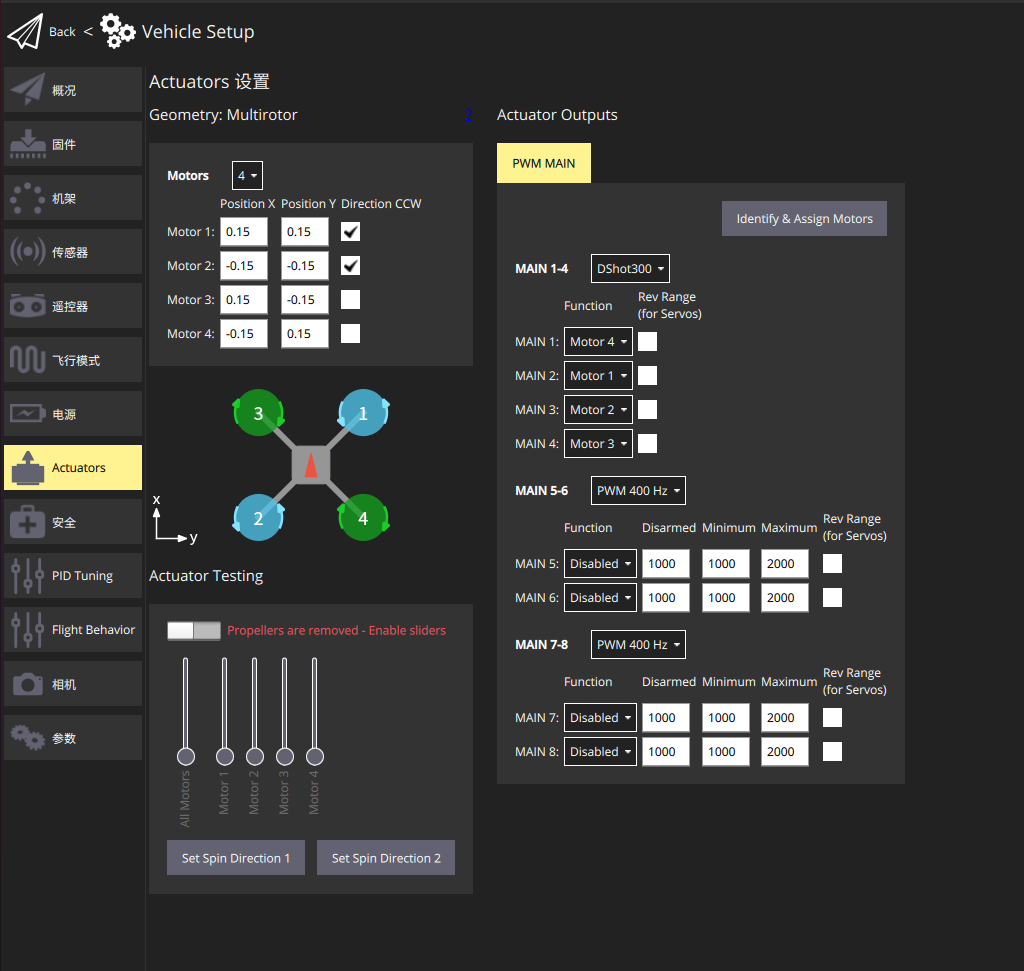1024x971 pixels.
Task: Click Motor 1 Position X input field
Action: tap(244, 232)
